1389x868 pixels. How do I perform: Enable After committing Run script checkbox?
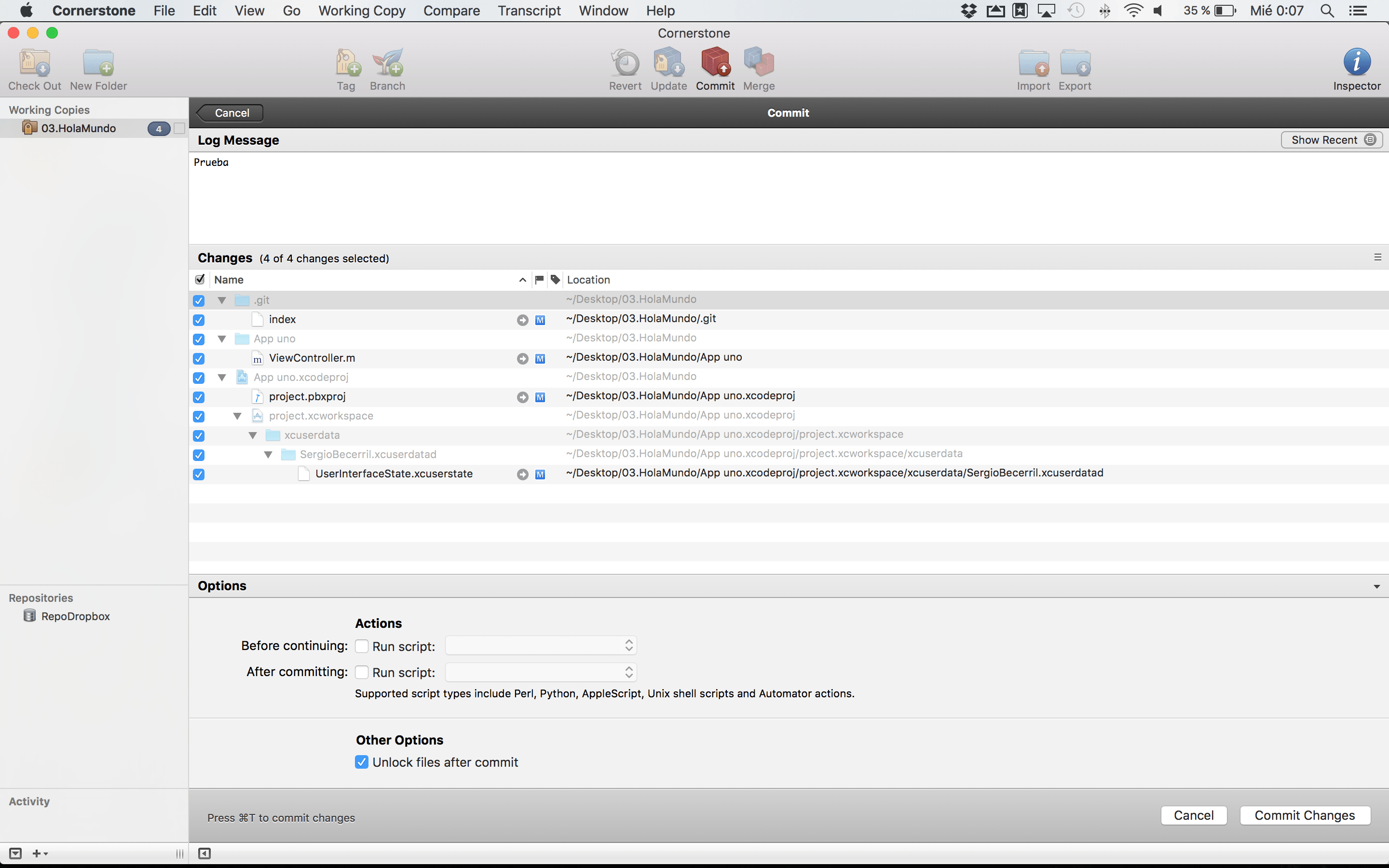(362, 672)
